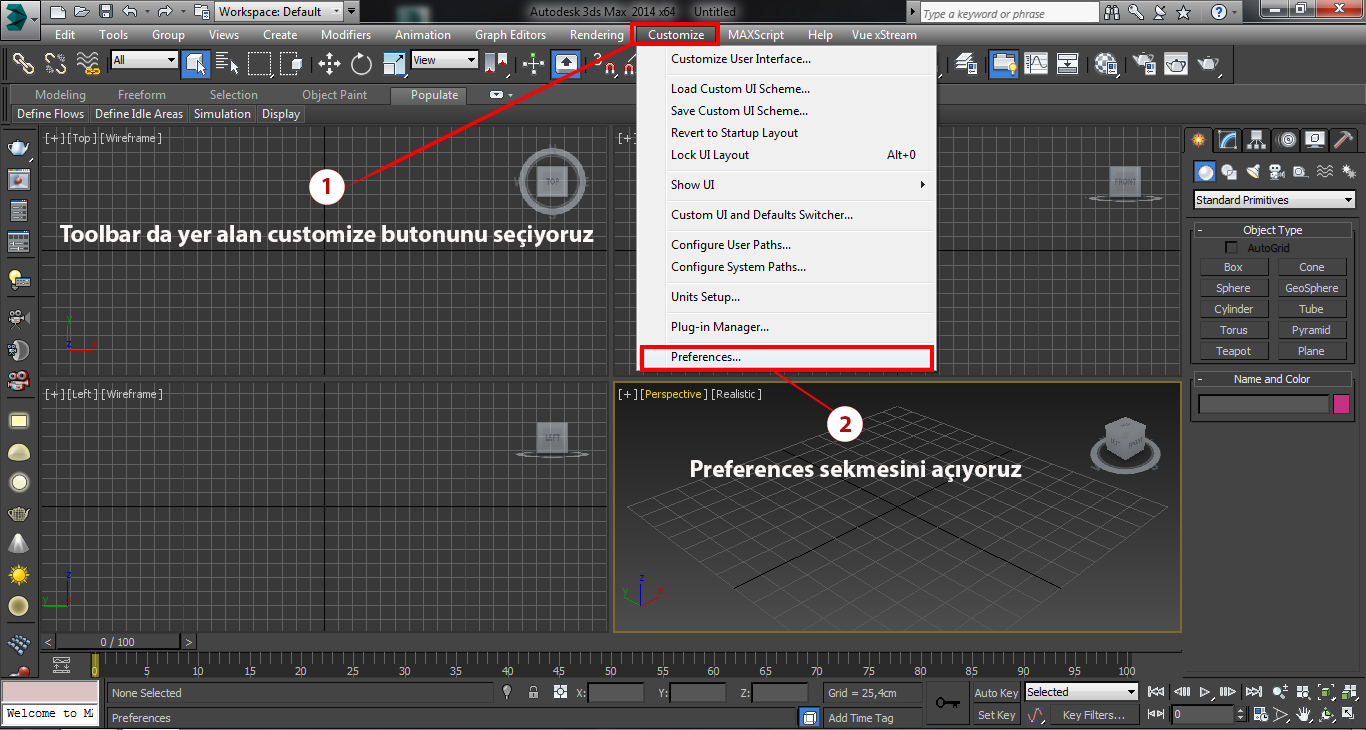The image size is (1366, 730).
Task: Enable the AutoGrid checkbox
Action: (1231, 247)
